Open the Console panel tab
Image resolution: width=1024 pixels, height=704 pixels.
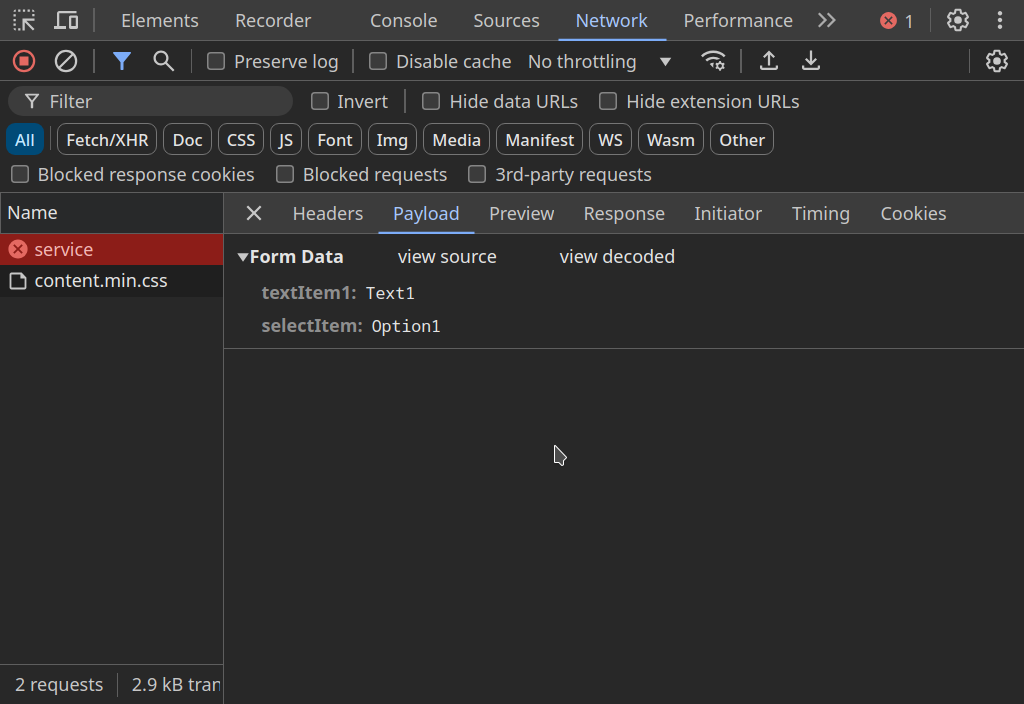click(403, 20)
